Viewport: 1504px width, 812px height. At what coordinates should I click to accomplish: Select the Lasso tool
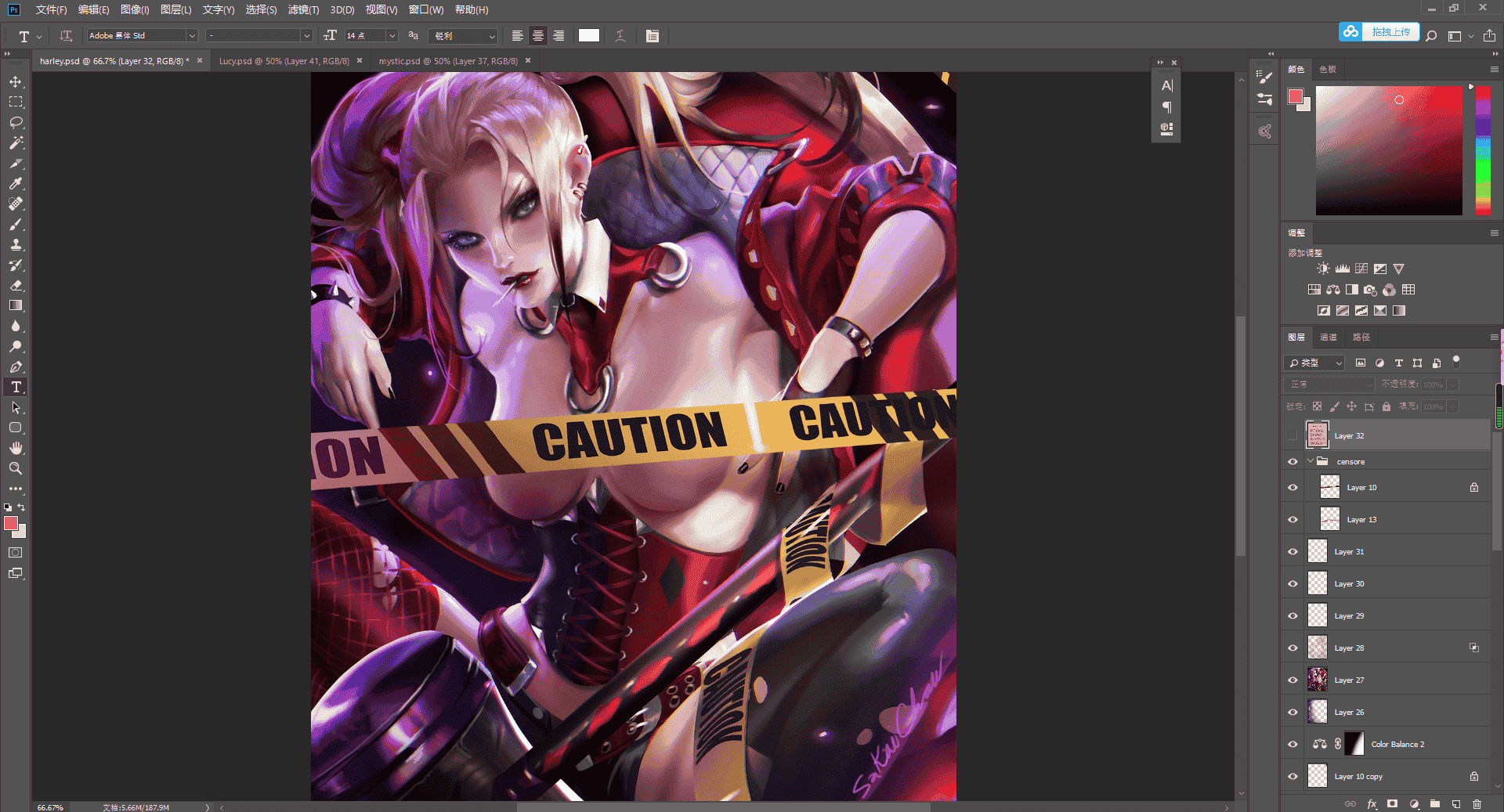click(x=16, y=122)
